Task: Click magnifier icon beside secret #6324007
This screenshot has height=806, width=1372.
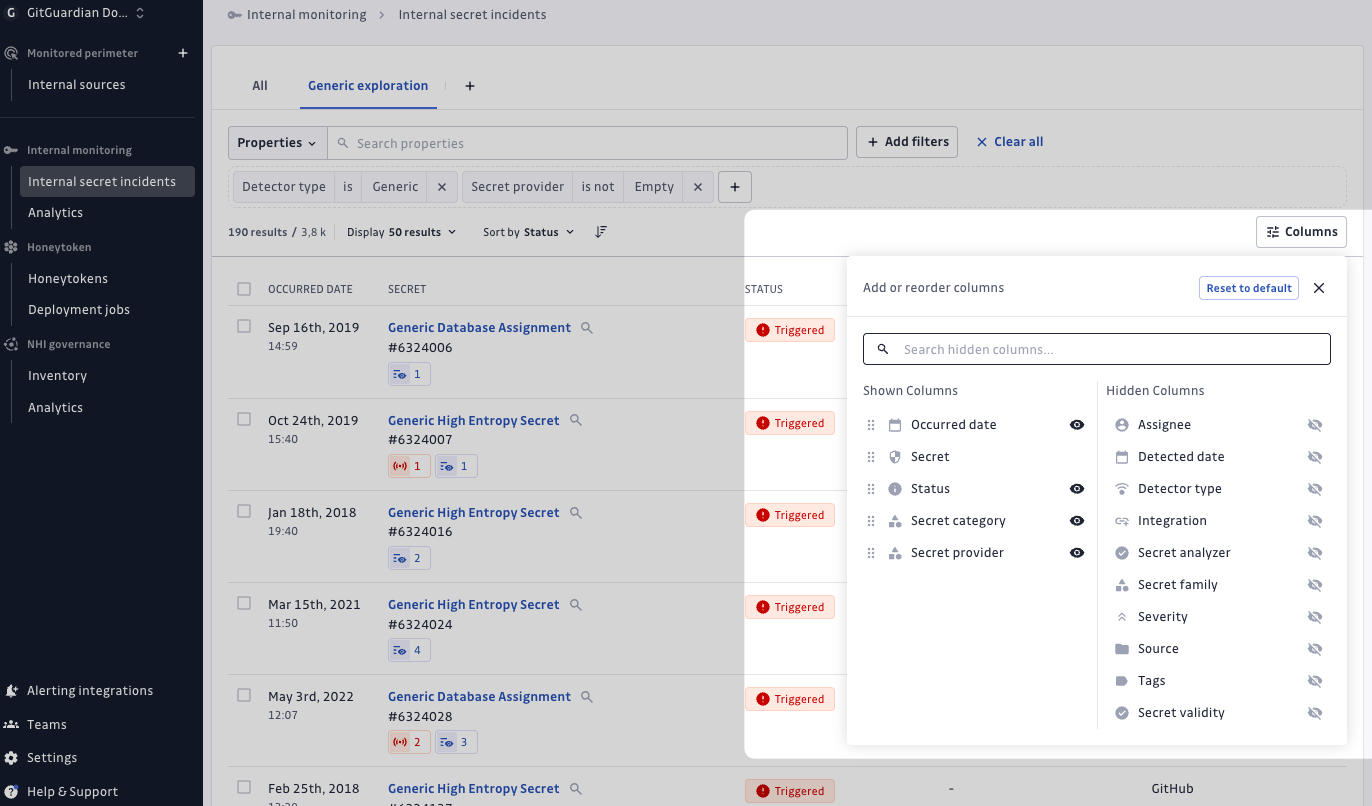Action: point(576,421)
